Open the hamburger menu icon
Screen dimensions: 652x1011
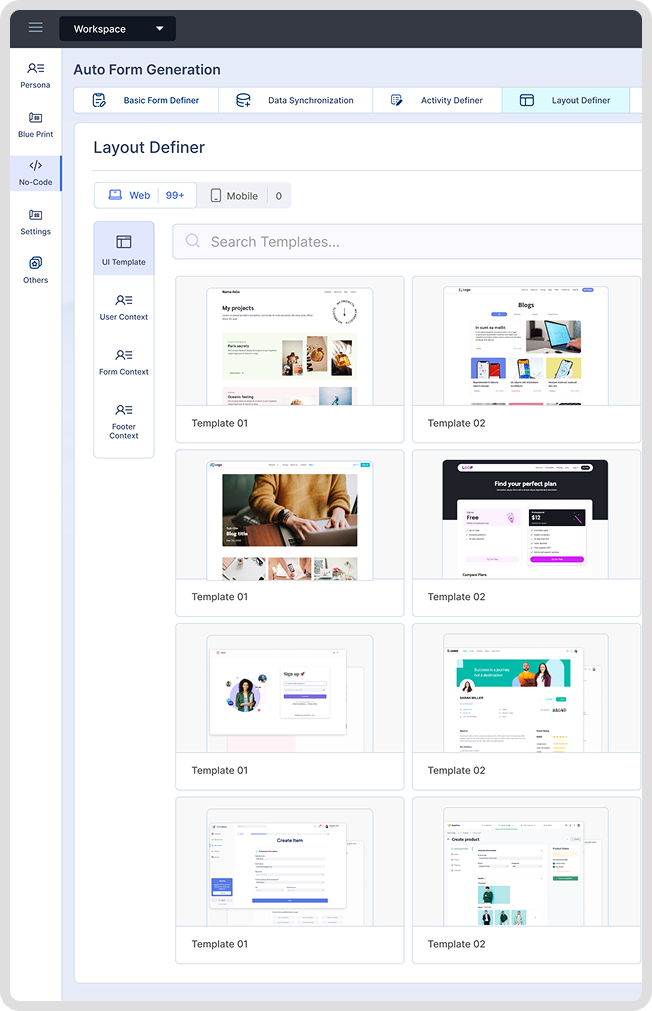point(36,28)
